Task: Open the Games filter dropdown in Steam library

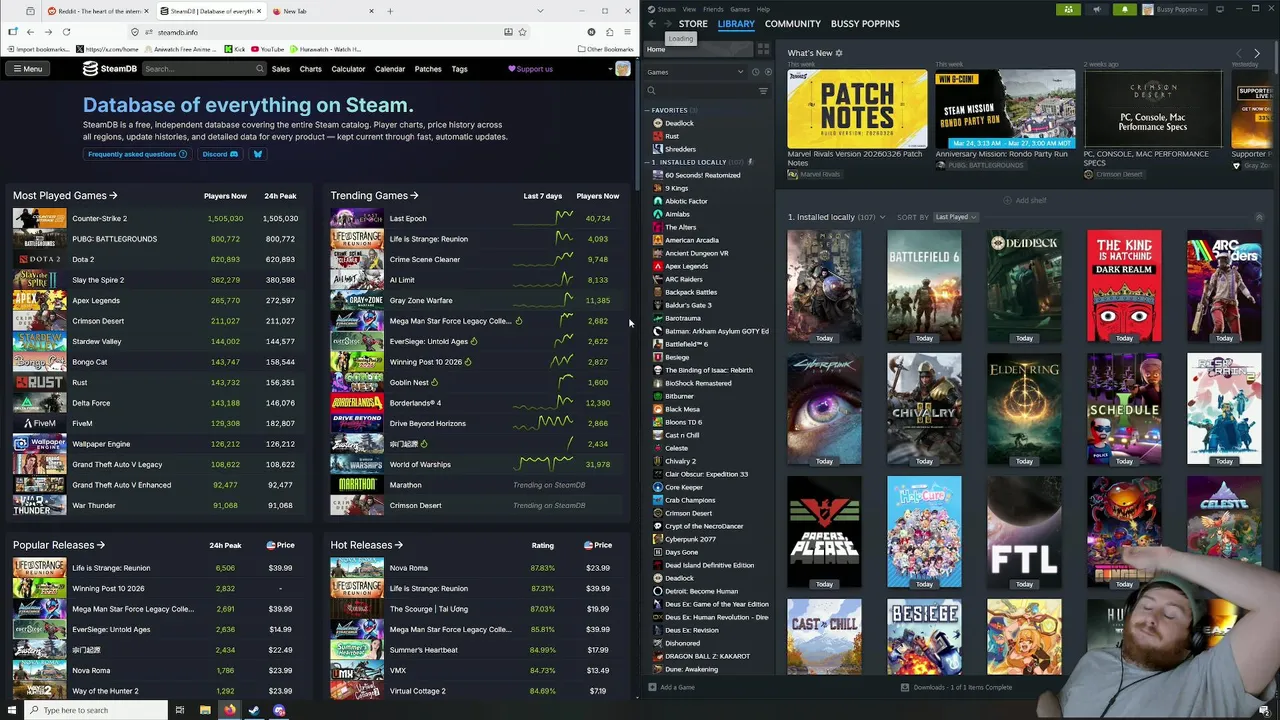Action: click(x=695, y=72)
